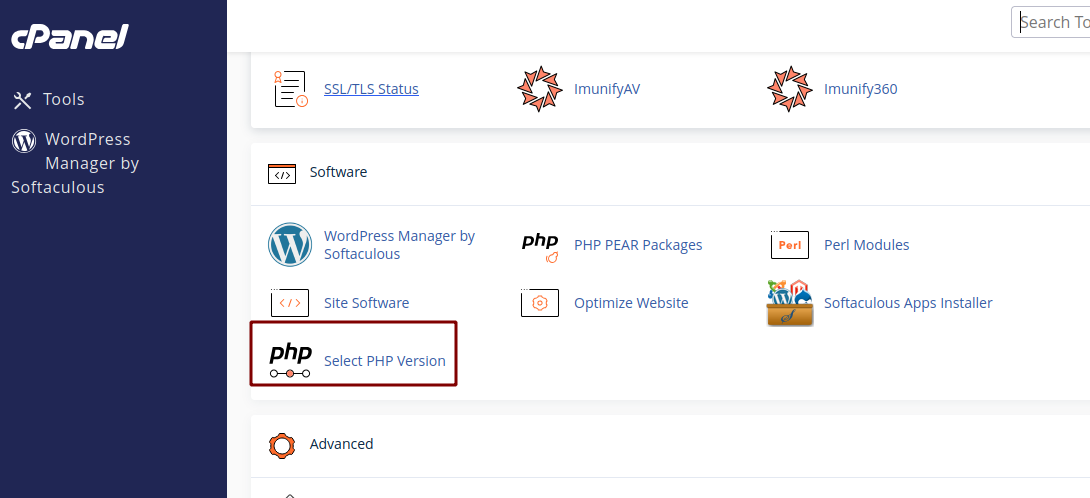Open the ImunifyAV link
Screen dimensions: 1090x498
(607, 89)
